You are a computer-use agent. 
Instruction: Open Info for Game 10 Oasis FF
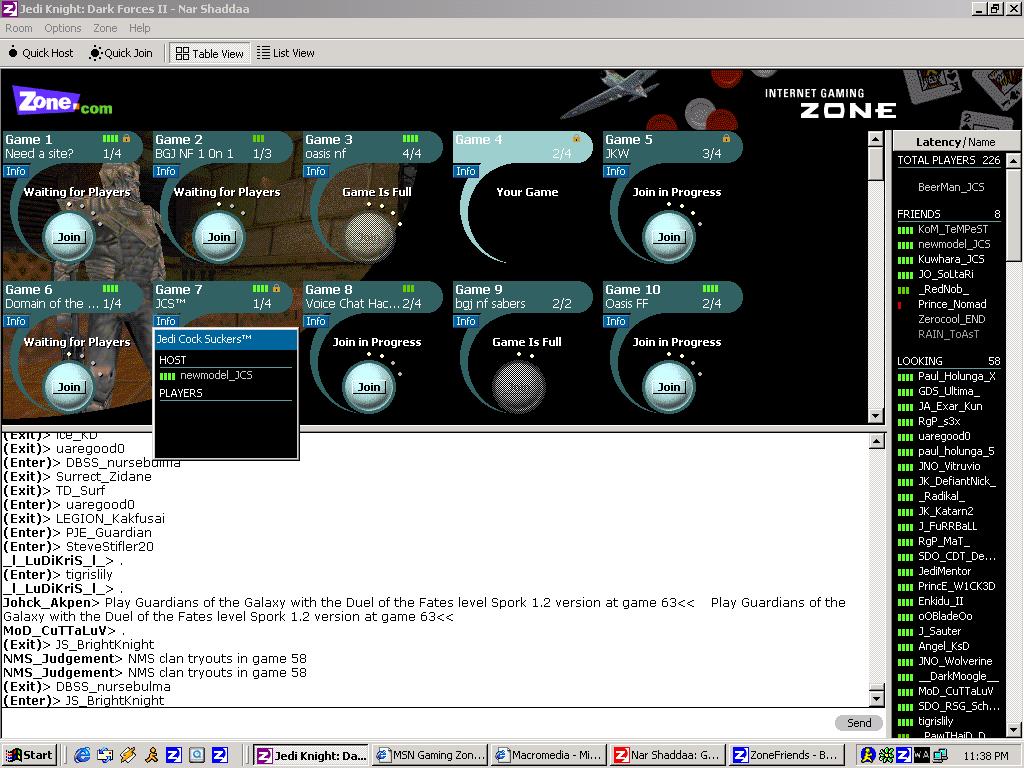click(616, 321)
